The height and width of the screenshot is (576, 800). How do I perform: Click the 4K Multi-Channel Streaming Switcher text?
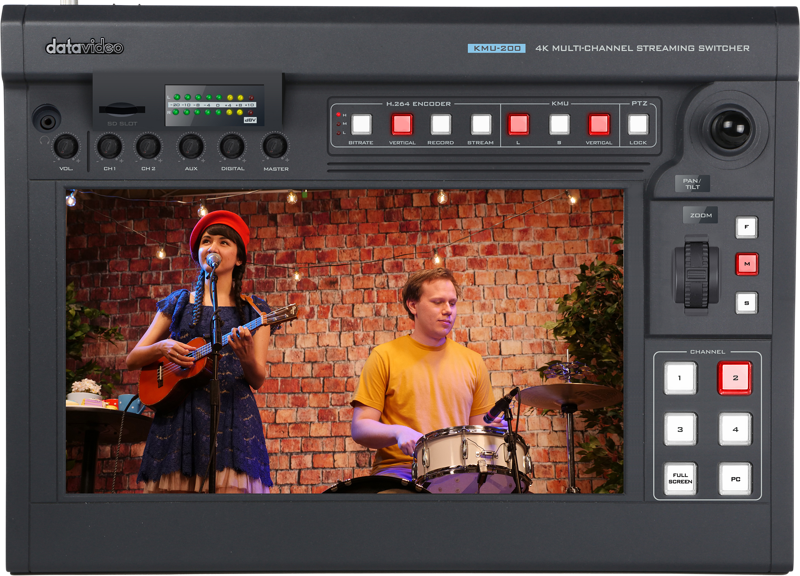642,48
